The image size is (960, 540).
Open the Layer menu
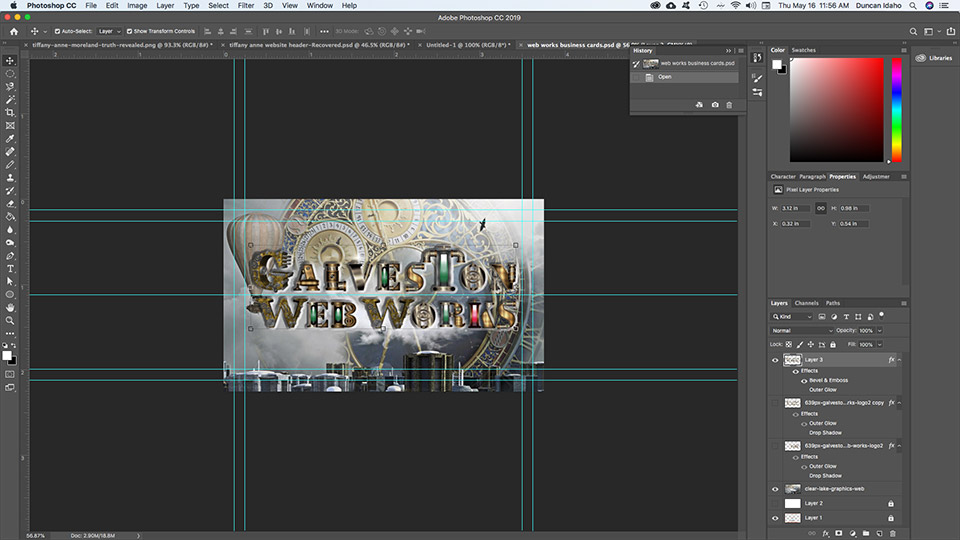(x=165, y=6)
